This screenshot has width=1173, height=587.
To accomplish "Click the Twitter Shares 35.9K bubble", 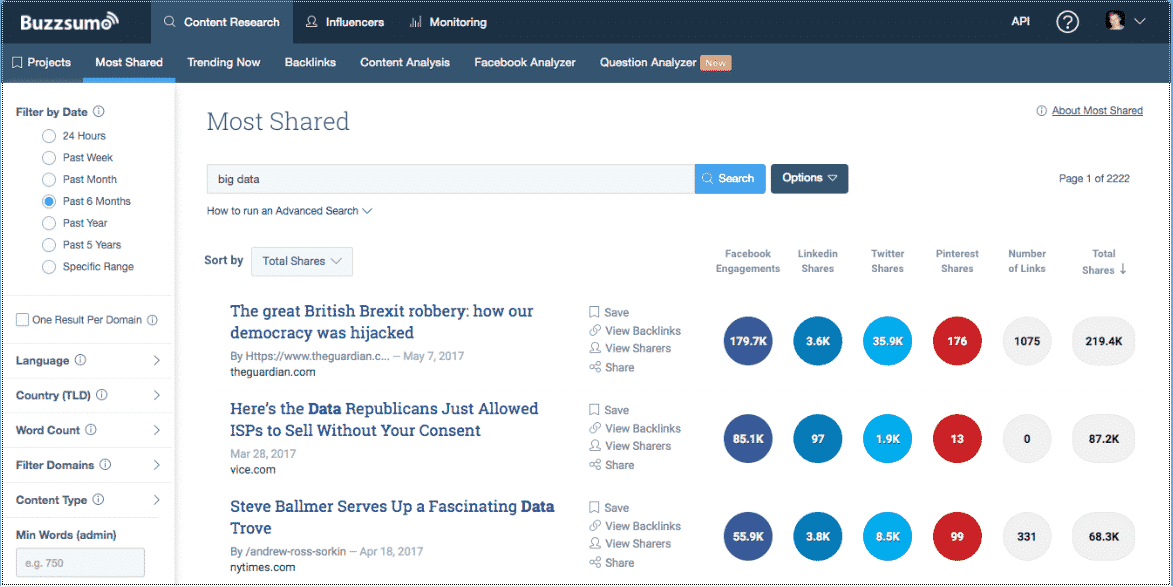I will click(887, 341).
